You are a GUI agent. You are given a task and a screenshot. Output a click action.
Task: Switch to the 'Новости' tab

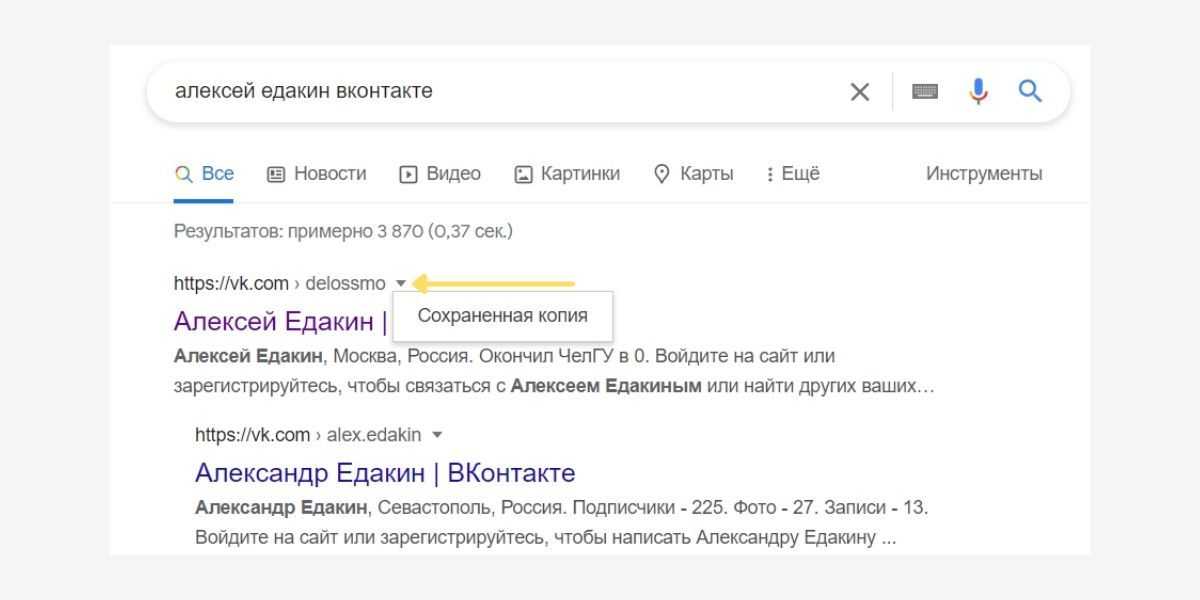(x=317, y=174)
